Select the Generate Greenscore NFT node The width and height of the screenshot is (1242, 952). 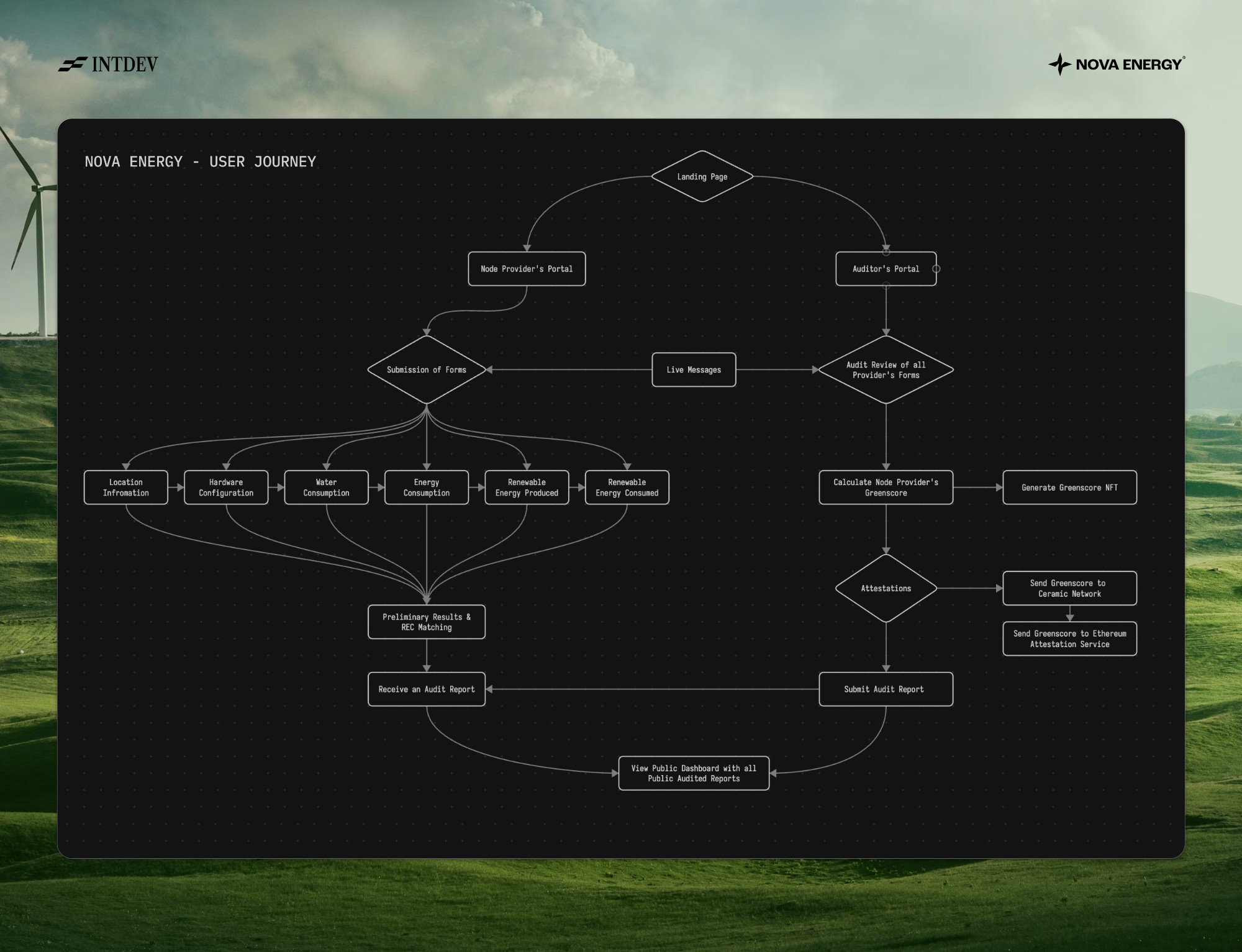pyautogui.click(x=1069, y=487)
